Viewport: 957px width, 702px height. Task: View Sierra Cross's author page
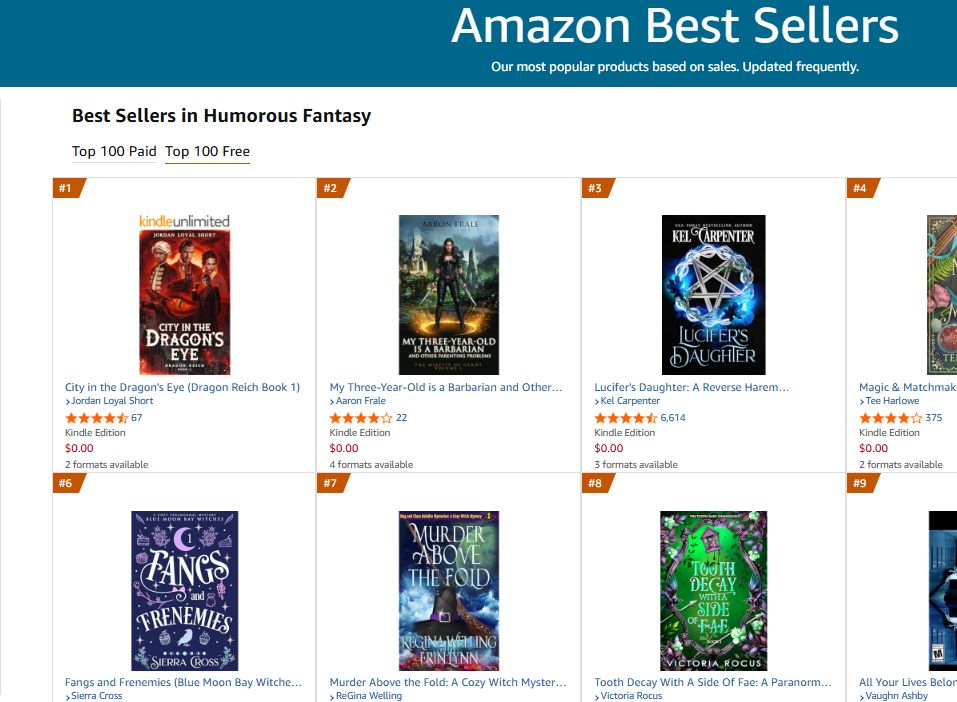pyautogui.click(x=96, y=695)
